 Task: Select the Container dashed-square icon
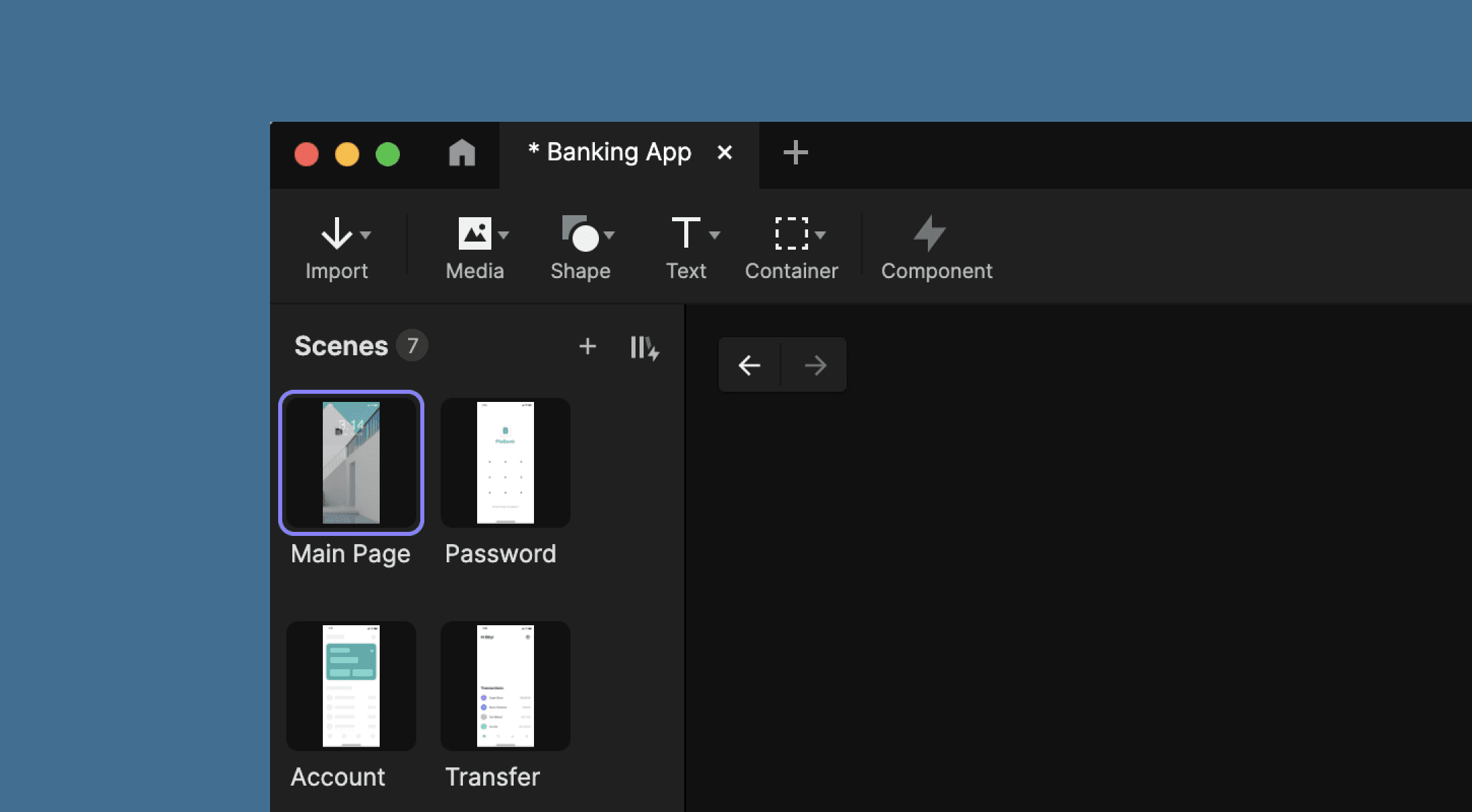790,233
